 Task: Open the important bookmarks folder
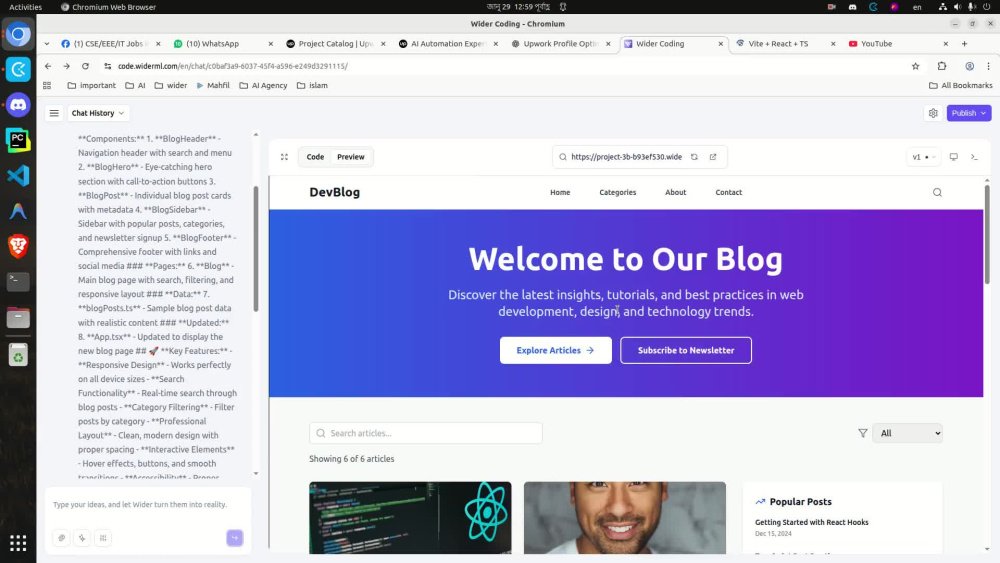(x=92, y=85)
